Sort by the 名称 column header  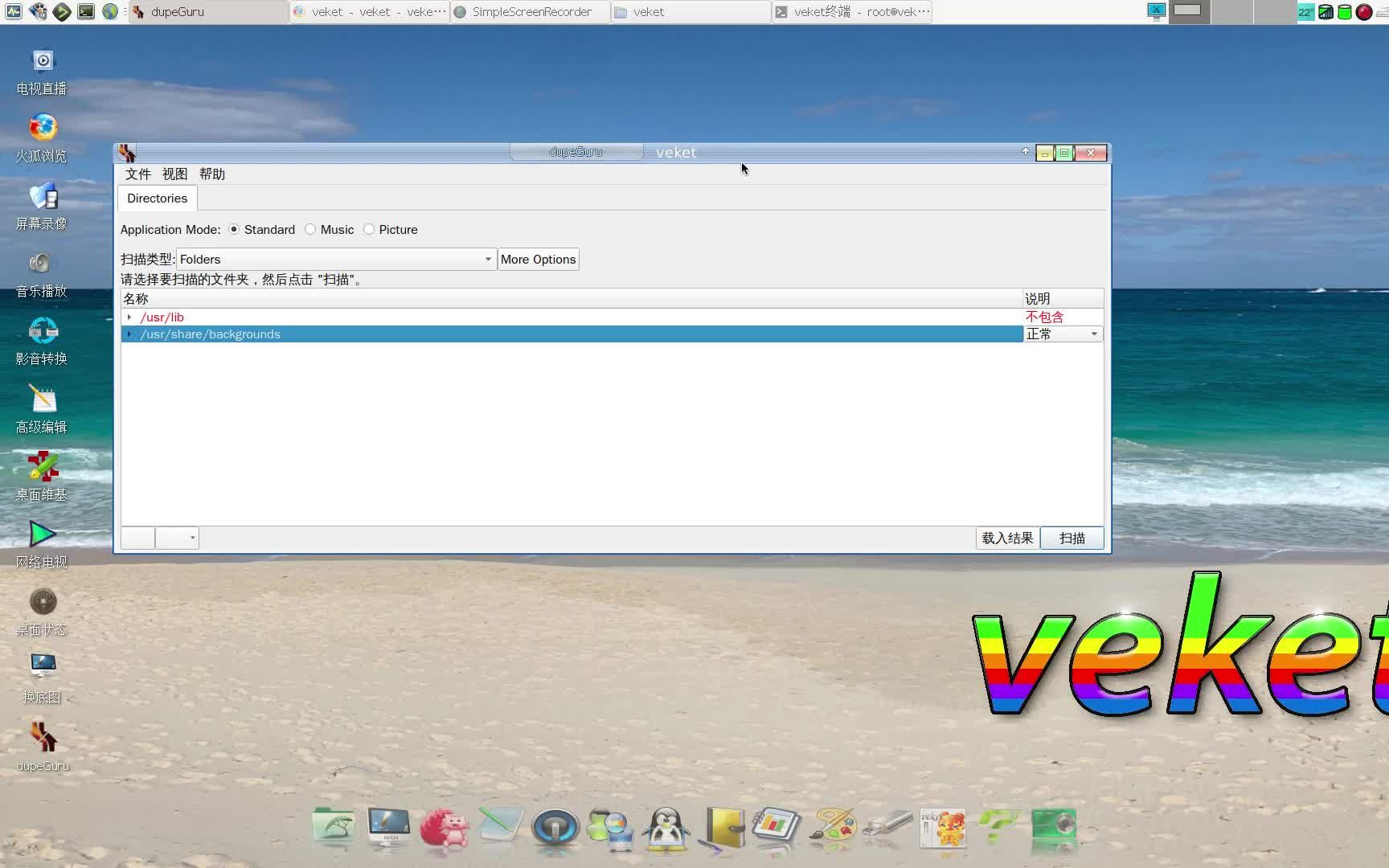pyautogui.click(x=572, y=299)
